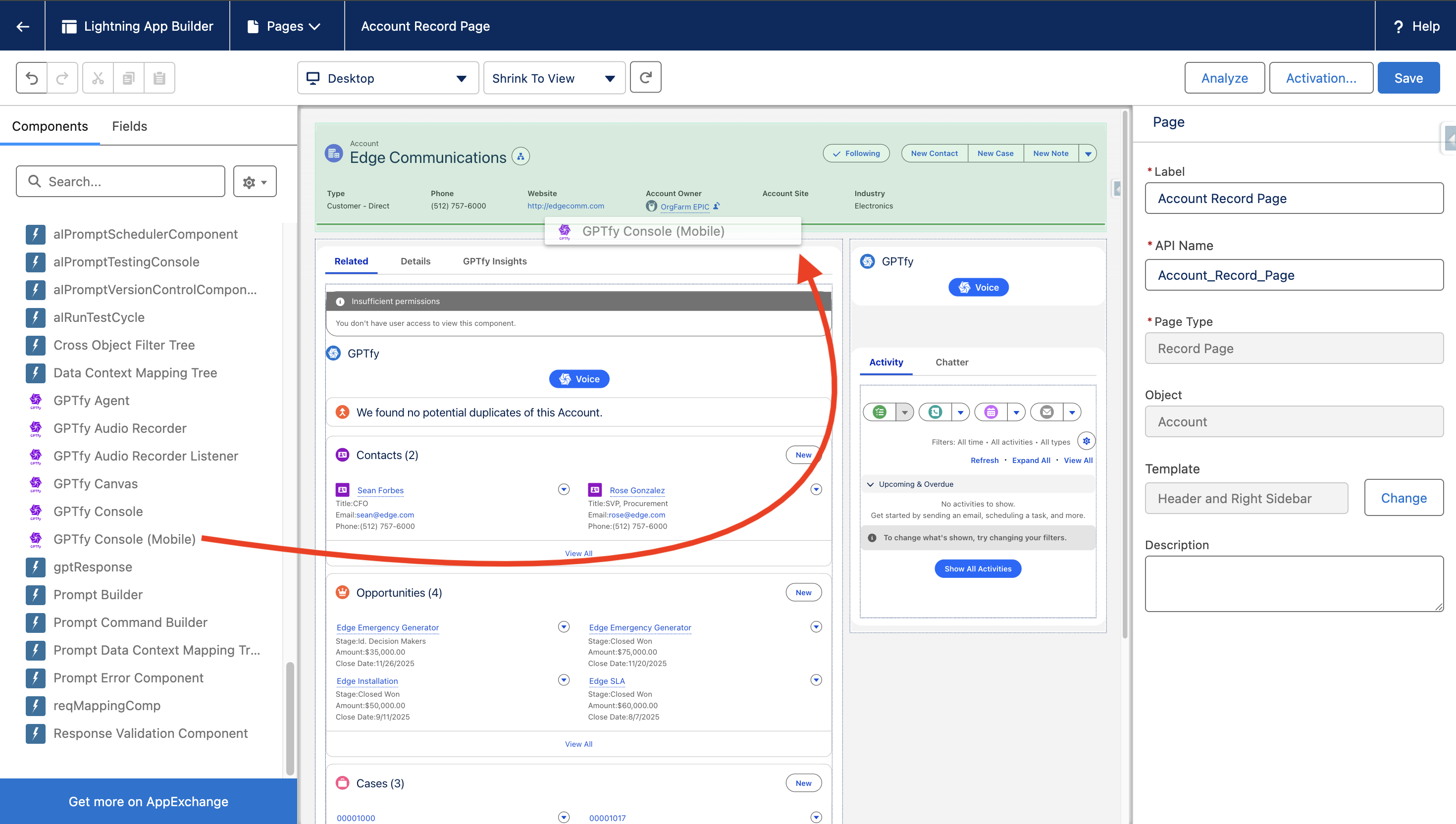Switch to the Fields tab
This screenshot has height=824, width=1456.
click(129, 126)
